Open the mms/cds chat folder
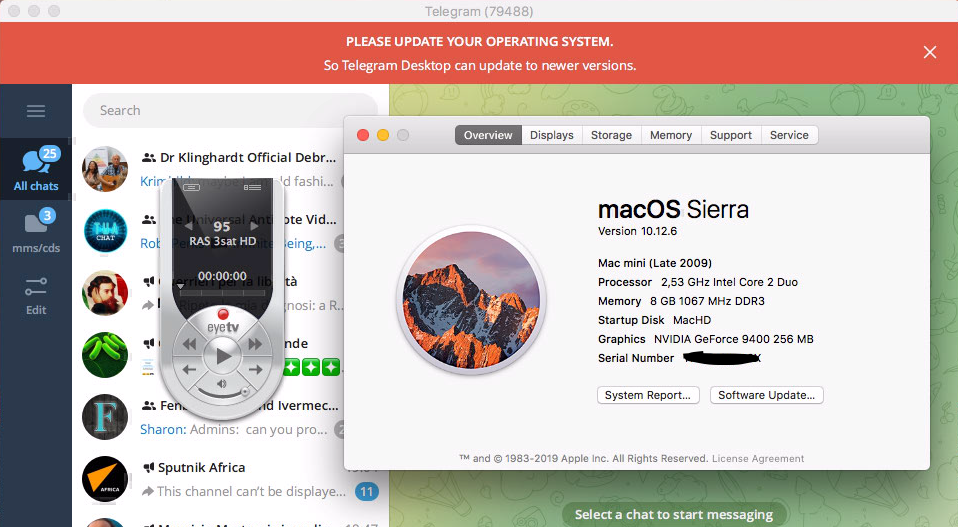The width and height of the screenshot is (958, 527). (x=36, y=231)
